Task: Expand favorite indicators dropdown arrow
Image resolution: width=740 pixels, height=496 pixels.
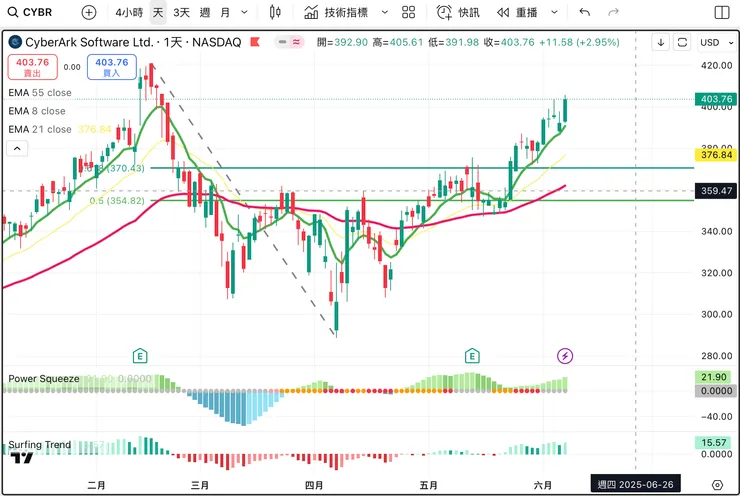Action: pyautogui.click(x=385, y=12)
